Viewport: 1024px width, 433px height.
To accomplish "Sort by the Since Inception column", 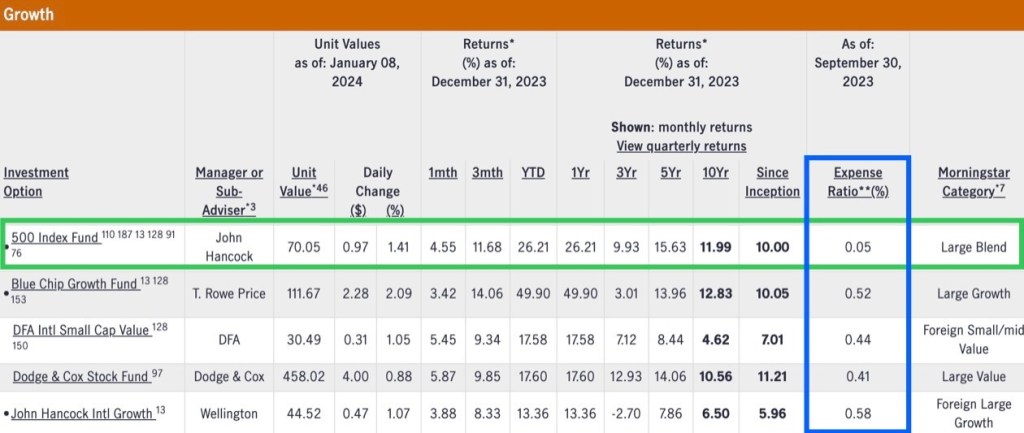I will coord(773,182).
